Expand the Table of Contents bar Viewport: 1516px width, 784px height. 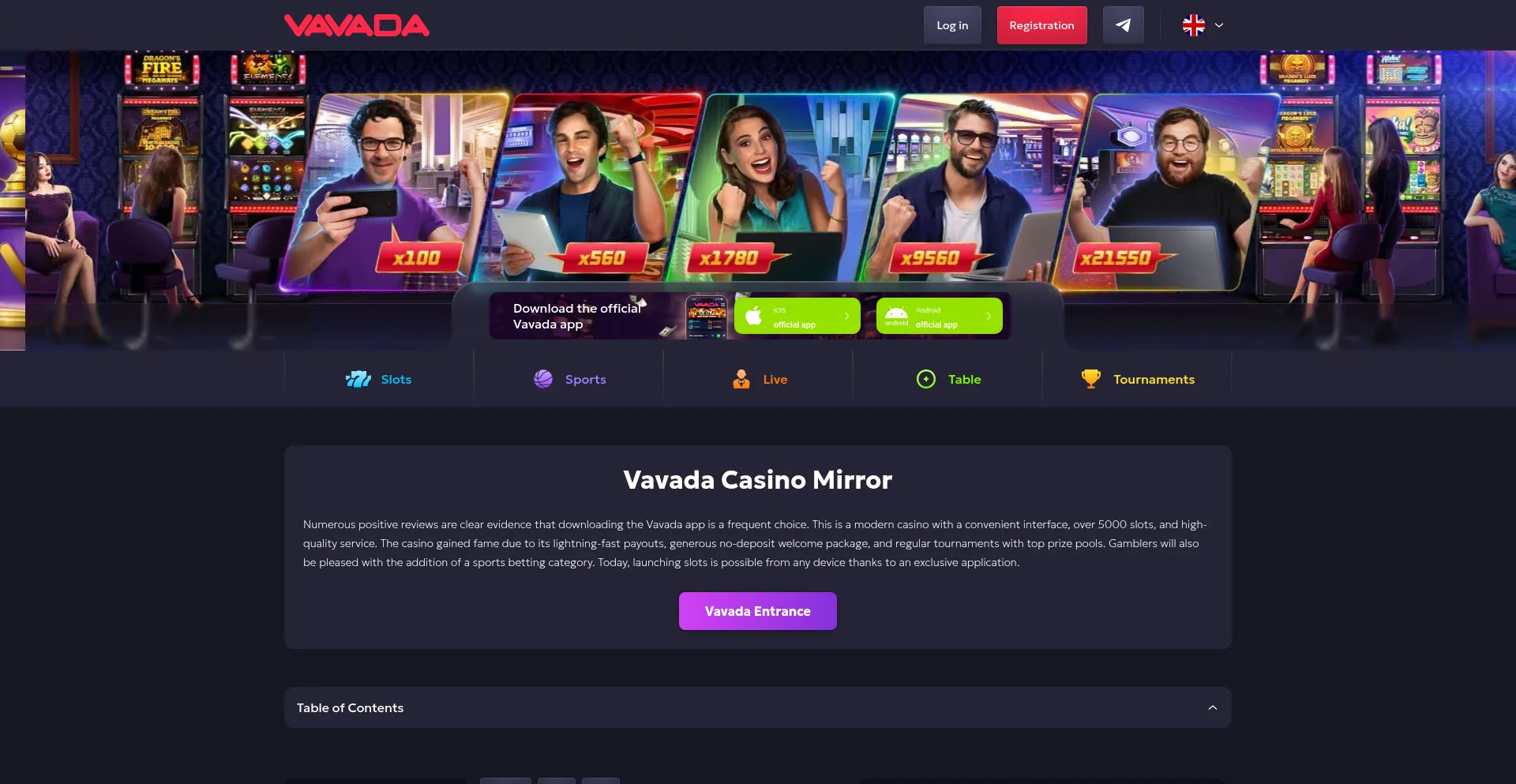758,707
